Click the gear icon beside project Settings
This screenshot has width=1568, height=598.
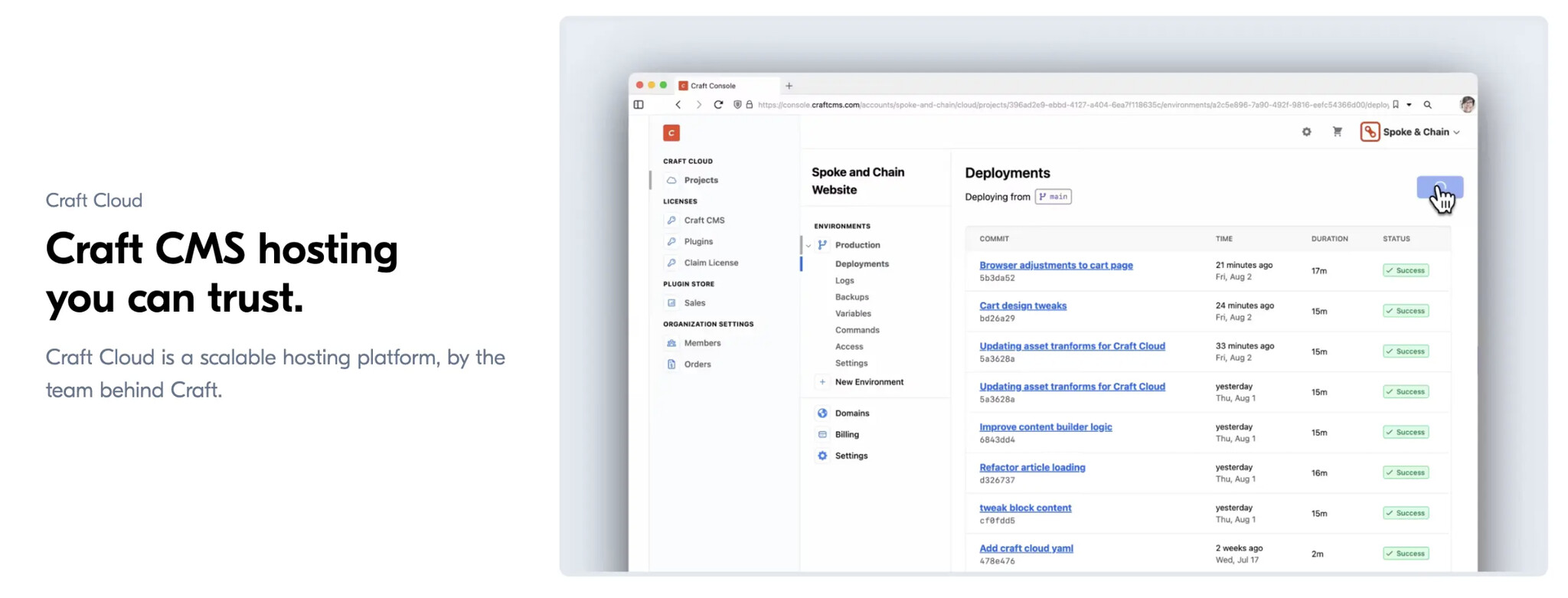[x=822, y=456]
